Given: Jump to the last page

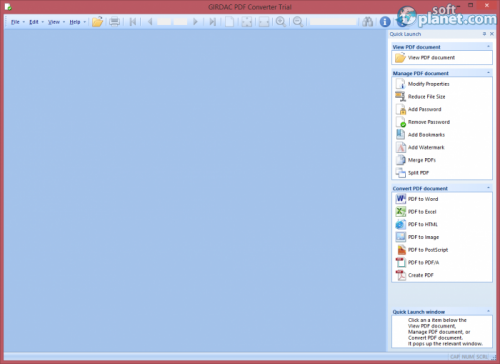Looking at the screenshot, I should (x=212, y=22).
